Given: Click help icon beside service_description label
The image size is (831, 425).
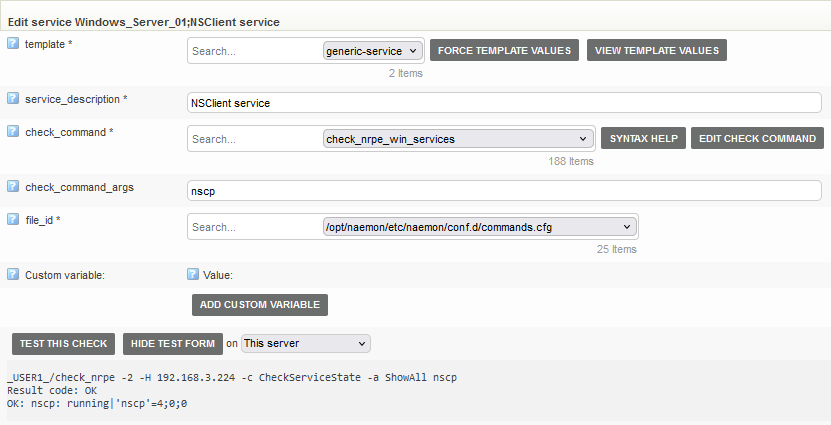Looking at the screenshot, I should pos(13,99).
